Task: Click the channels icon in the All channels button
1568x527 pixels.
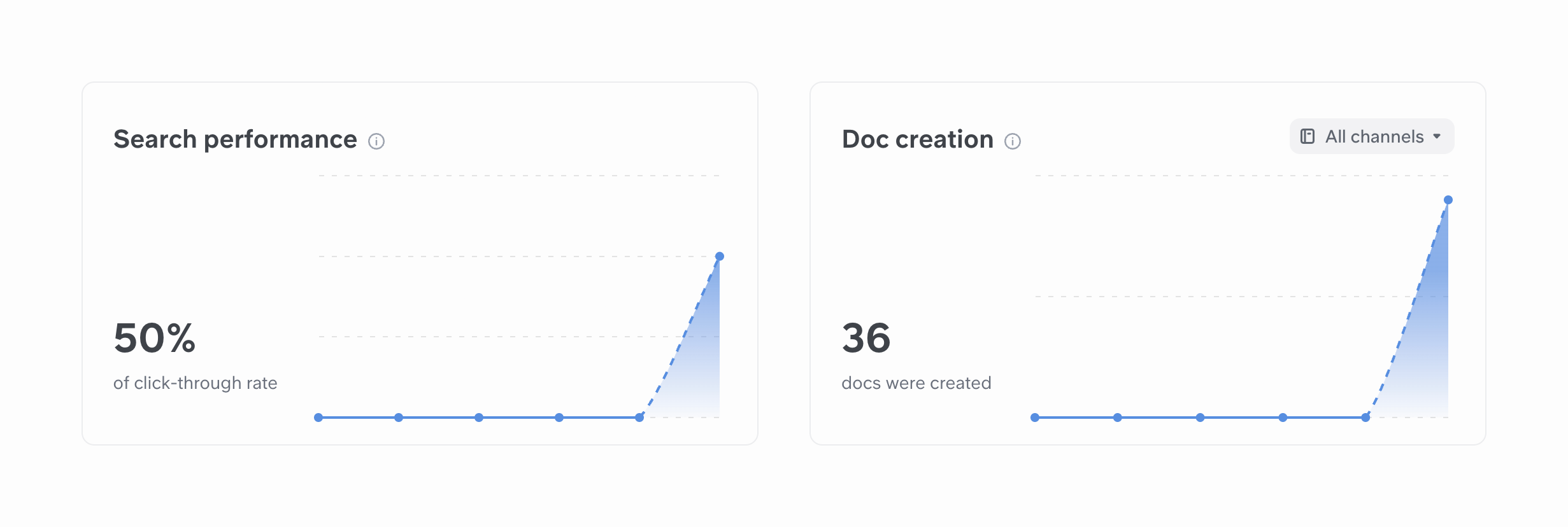Action: pyautogui.click(x=1308, y=137)
